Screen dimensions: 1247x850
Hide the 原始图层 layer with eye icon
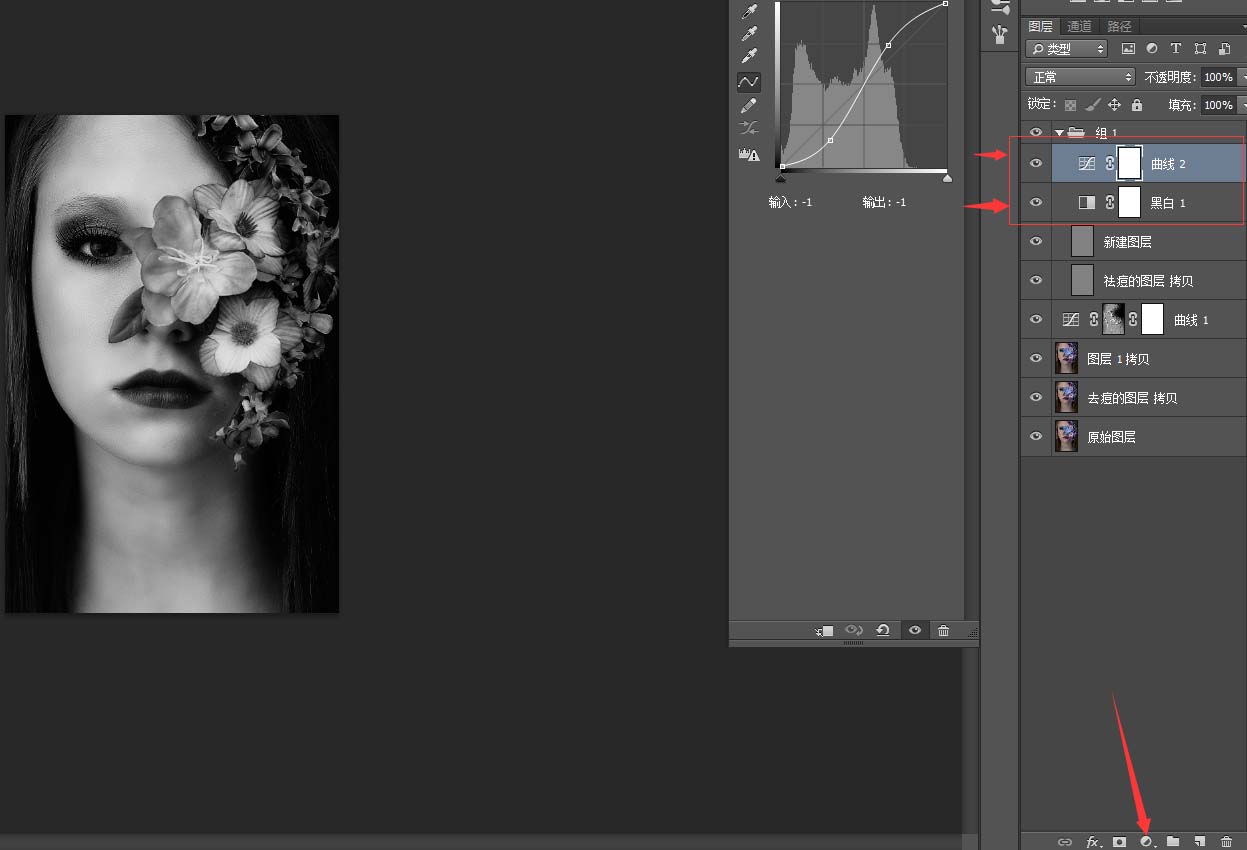[x=1036, y=437]
